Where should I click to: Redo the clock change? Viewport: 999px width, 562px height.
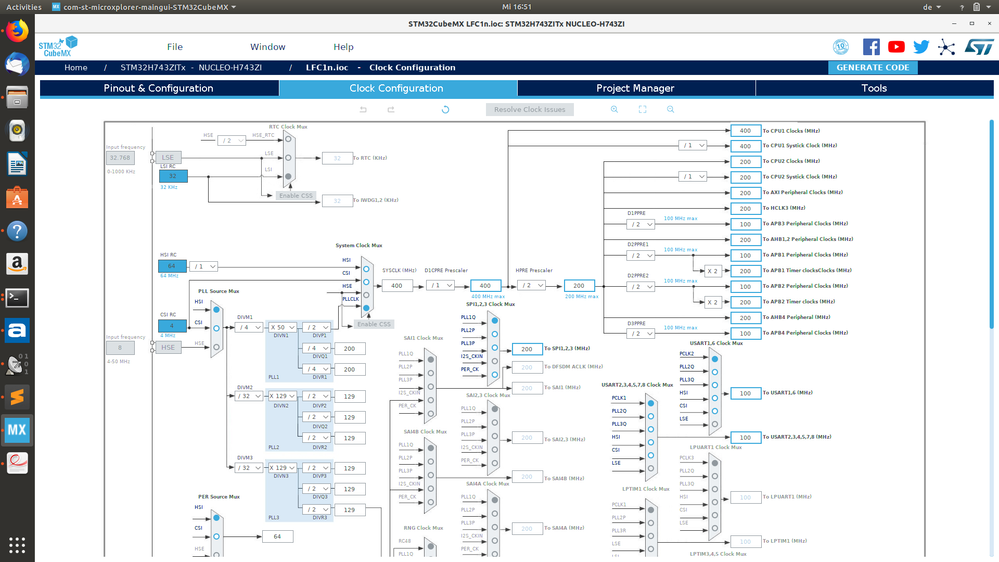tap(391, 110)
